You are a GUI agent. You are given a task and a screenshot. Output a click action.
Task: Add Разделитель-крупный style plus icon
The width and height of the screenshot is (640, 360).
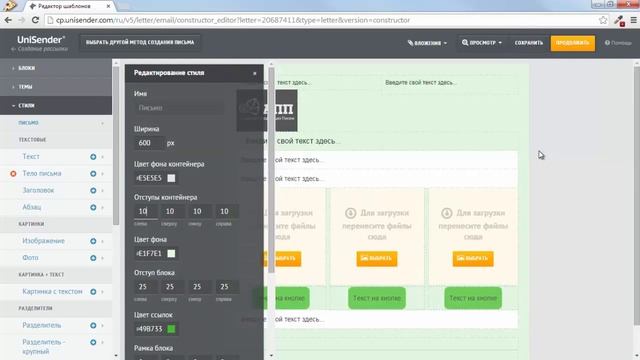pos(93,342)
